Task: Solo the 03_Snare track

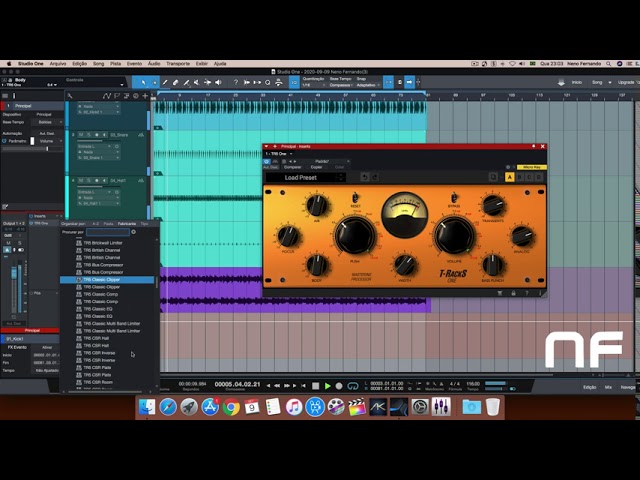Action: pyautogui.click(x=89, y=135)
